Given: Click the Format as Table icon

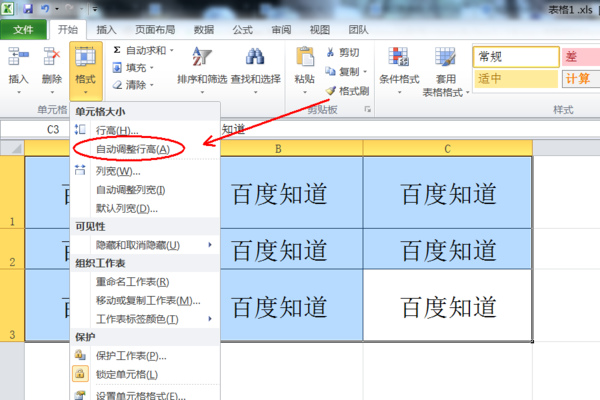Looking at the screenshot, I should point(445,57).
